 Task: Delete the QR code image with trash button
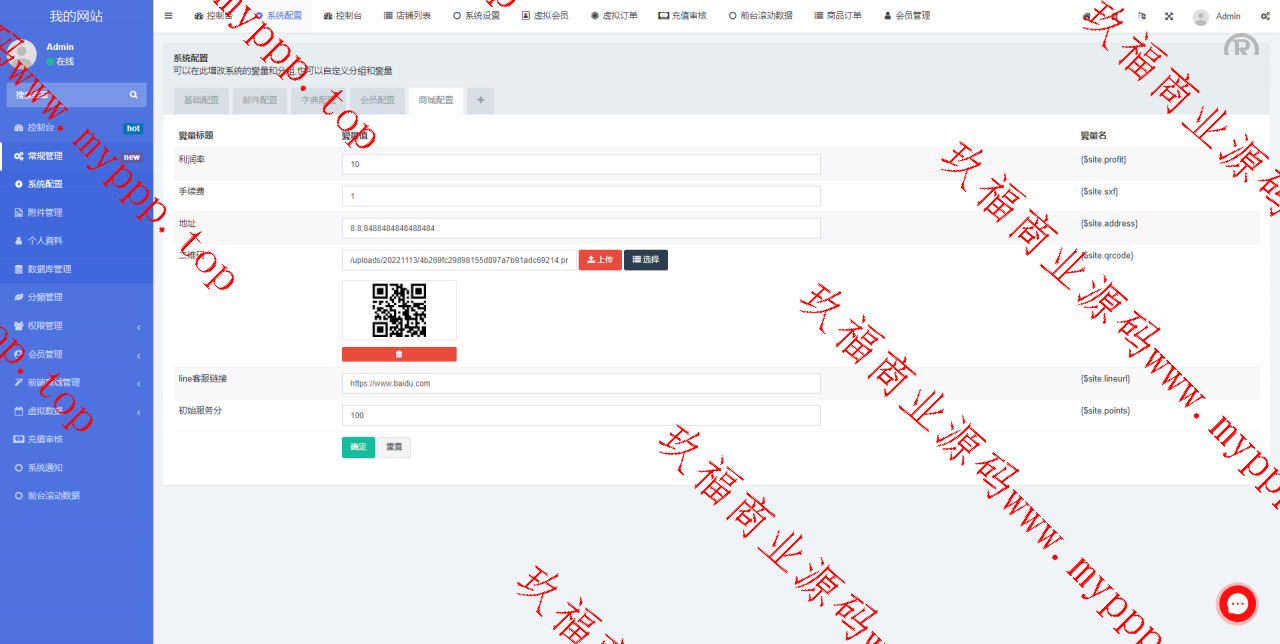tap(399, 354)
